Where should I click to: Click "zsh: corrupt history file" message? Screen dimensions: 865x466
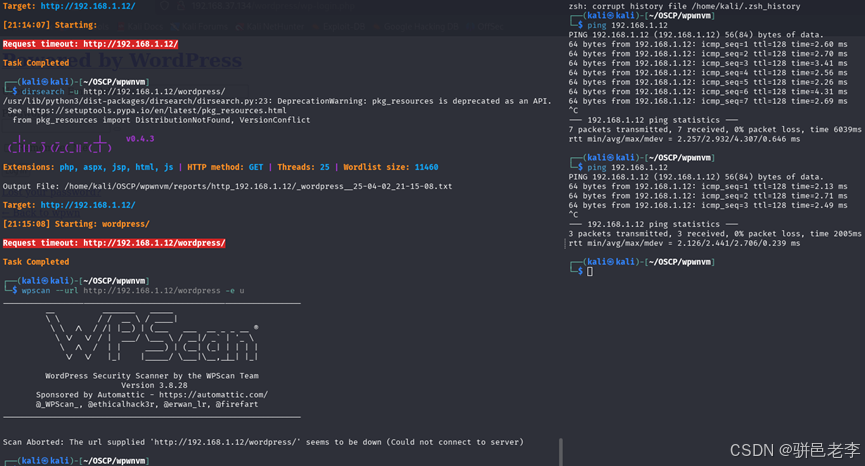tap(684, 6)
